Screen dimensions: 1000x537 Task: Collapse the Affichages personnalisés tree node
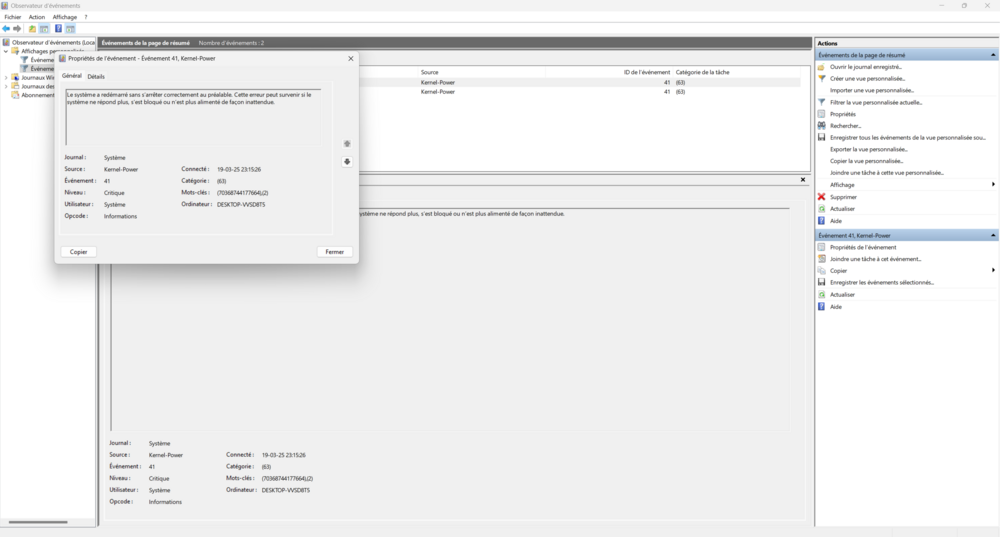coord(6,51)
